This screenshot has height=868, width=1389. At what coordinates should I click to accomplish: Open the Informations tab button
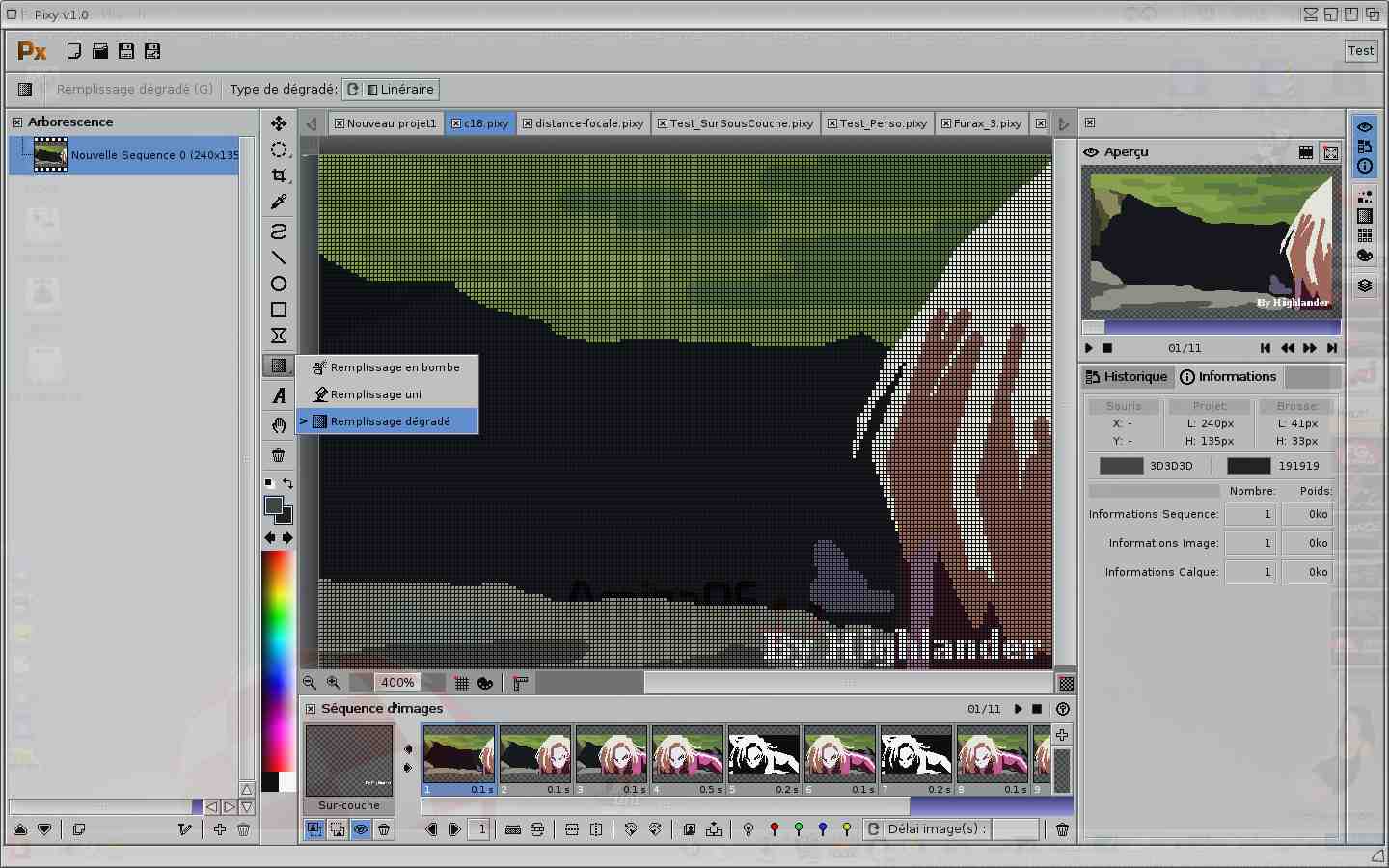[x=1228, y=377]
